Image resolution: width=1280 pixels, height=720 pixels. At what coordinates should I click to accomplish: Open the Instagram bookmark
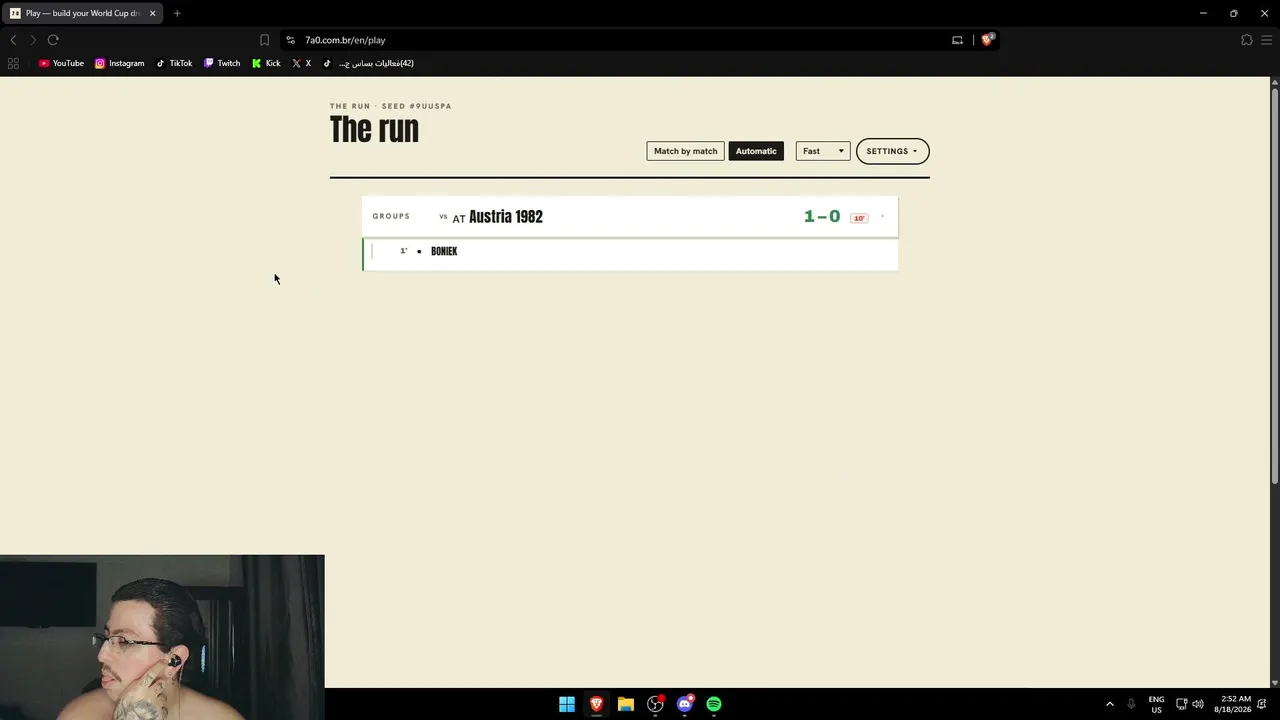[120, 63]
